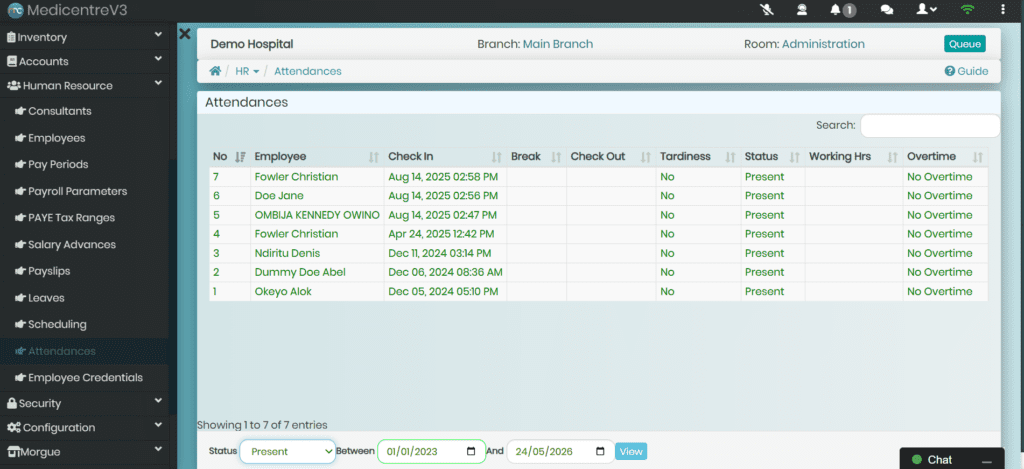Open PAYE Tax Ranges menu item

point(71,218)
